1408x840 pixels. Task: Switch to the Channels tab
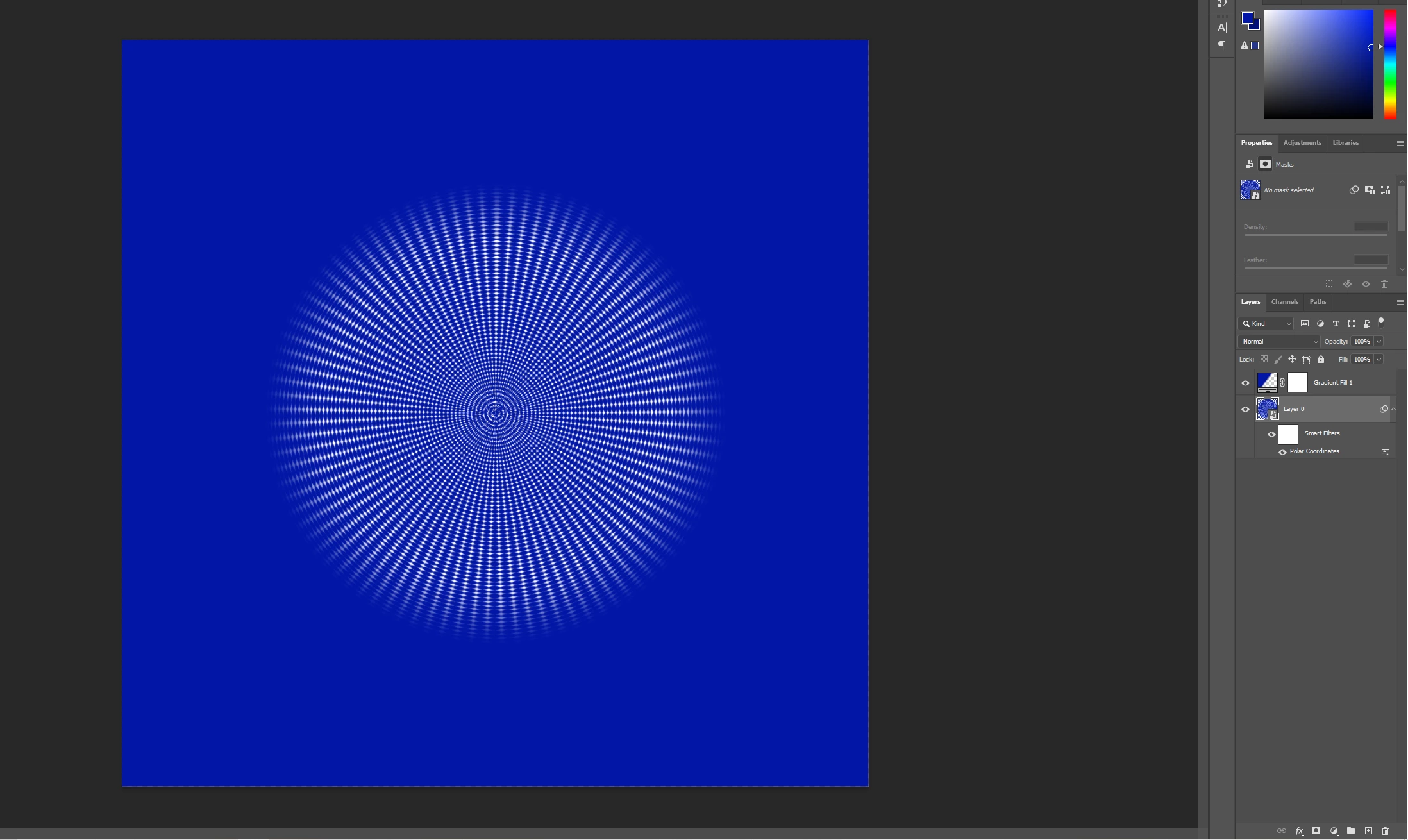coord(1284,302)
